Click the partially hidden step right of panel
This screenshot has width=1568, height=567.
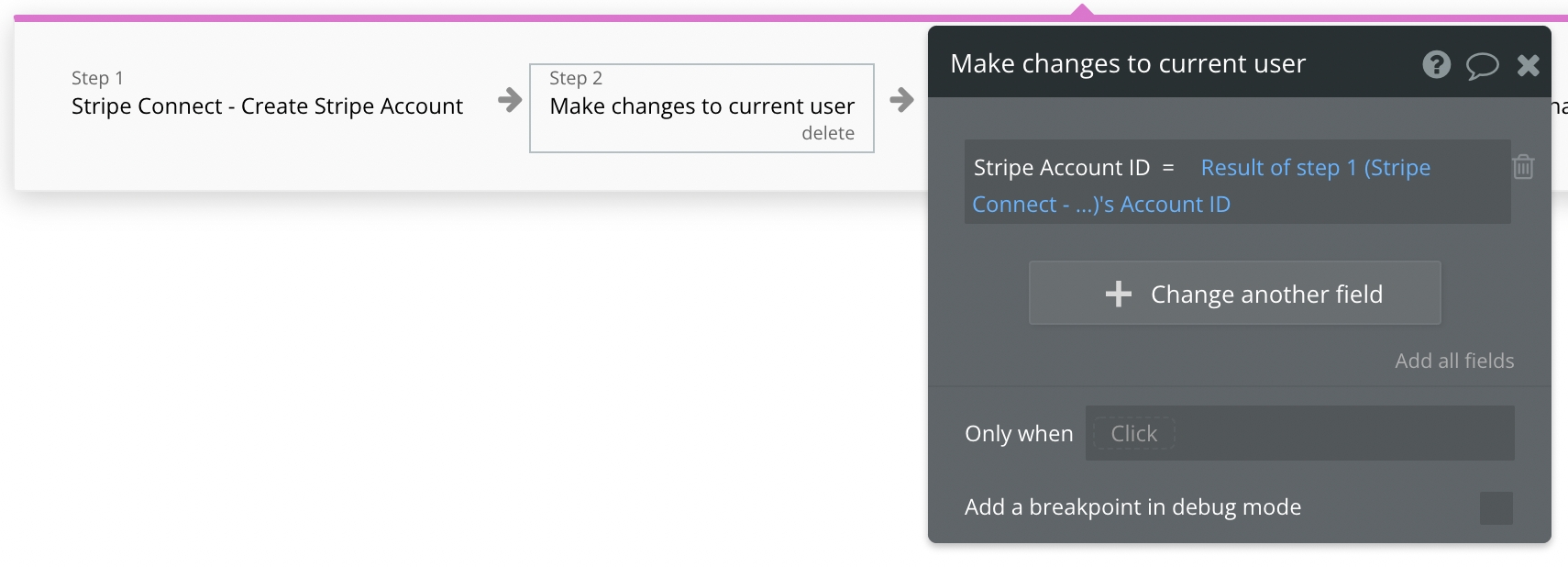(x=1559, y=106)
